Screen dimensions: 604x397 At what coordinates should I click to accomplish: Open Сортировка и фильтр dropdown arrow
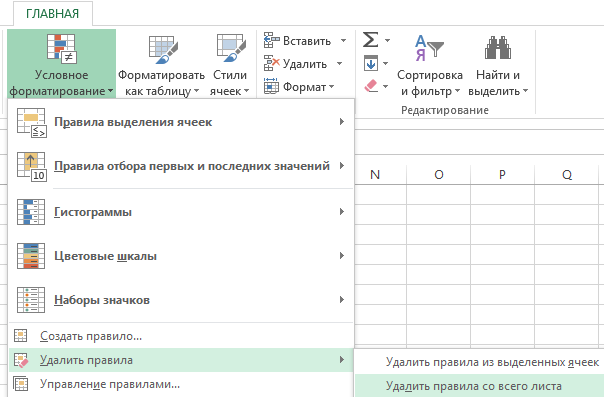458,91
